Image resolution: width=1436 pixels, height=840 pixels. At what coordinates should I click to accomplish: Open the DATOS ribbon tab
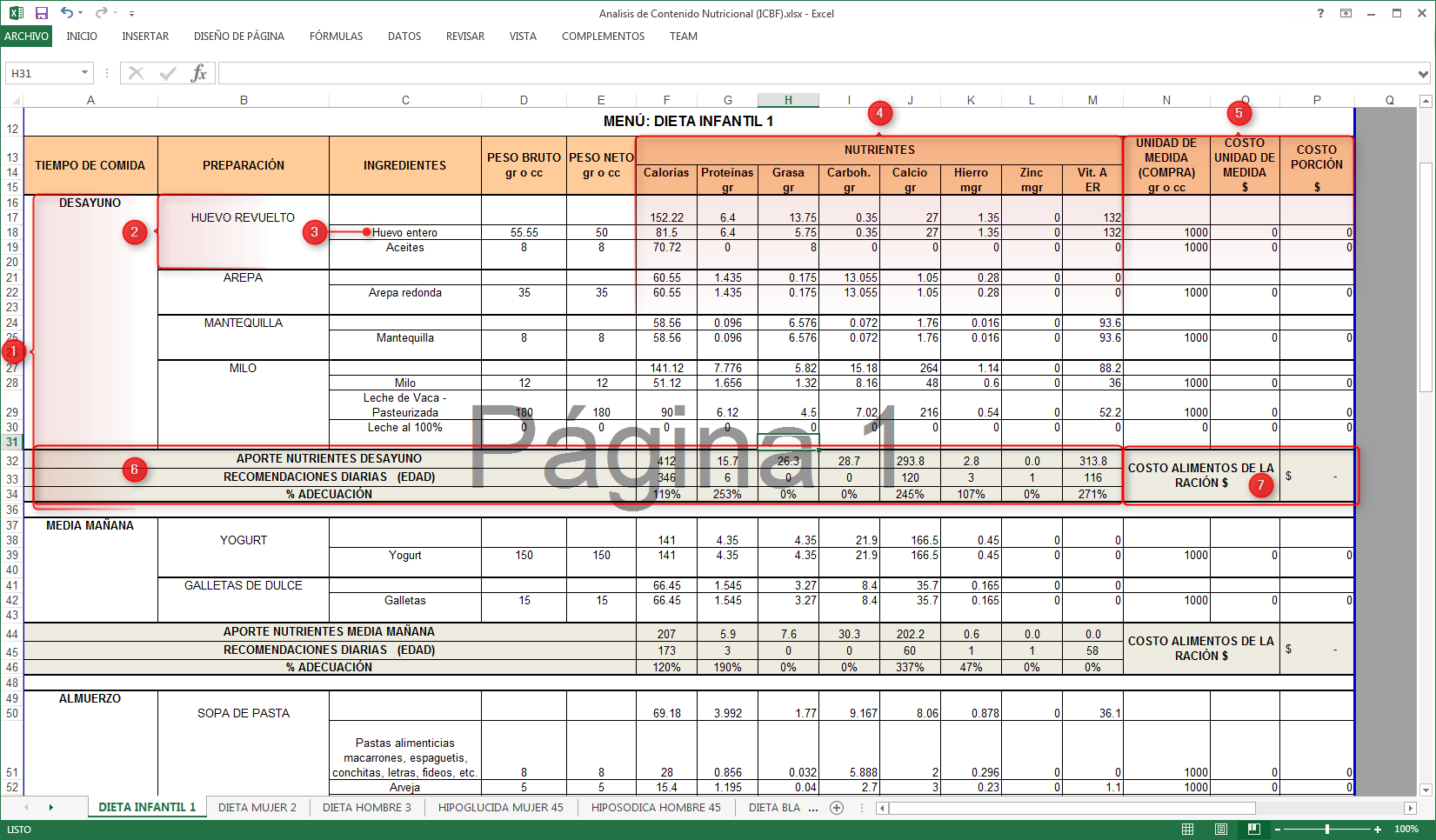[x=404, y=37]
